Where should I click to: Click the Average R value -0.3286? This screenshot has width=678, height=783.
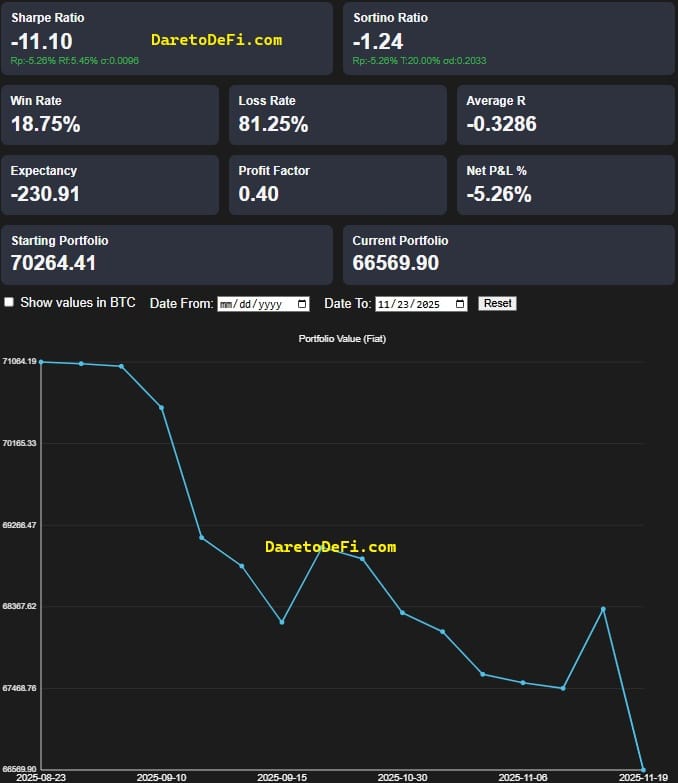(501, 124)
